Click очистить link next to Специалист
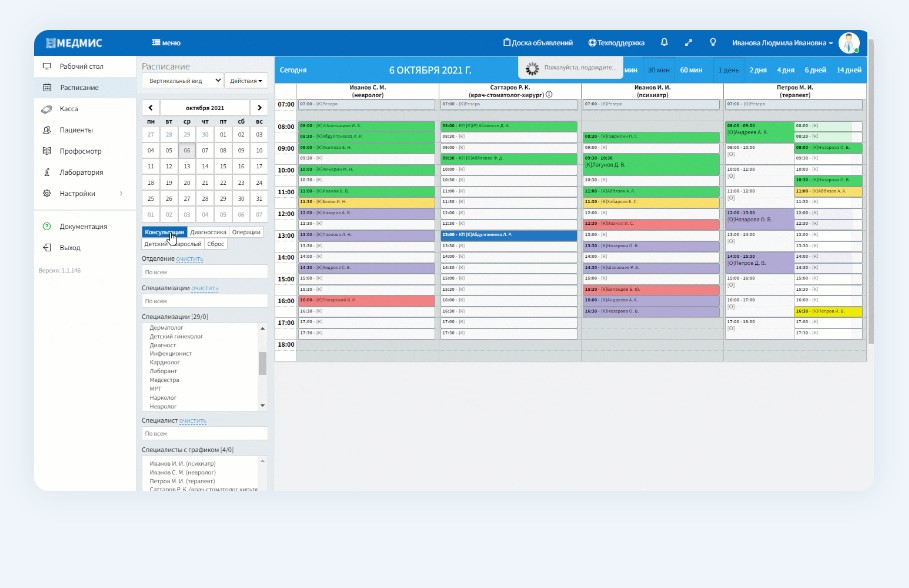Screen dimensions: 909x588 pos(192,420)
